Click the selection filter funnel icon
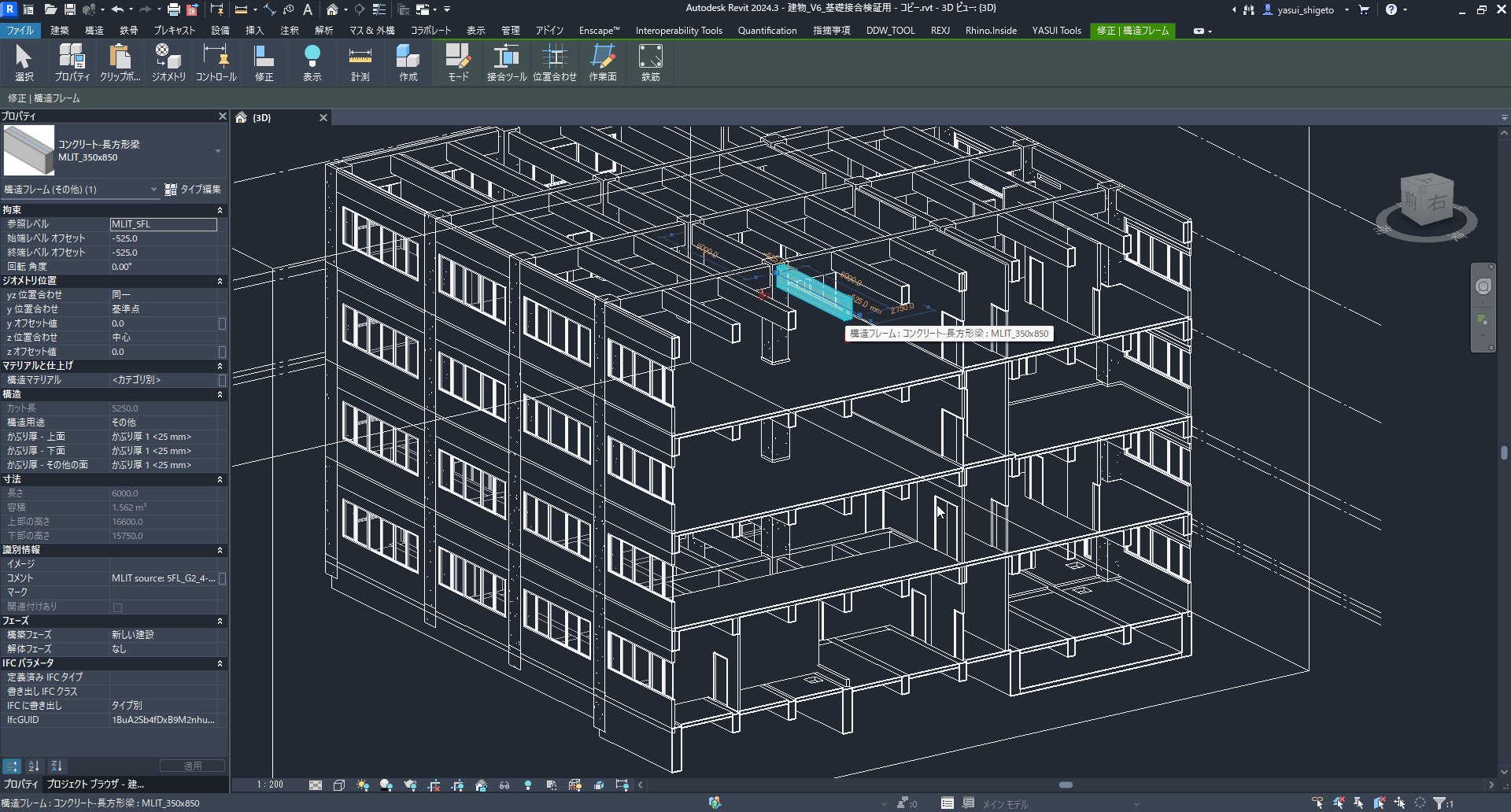Viewport: 1511px width, 812px height. [1440, 803]
